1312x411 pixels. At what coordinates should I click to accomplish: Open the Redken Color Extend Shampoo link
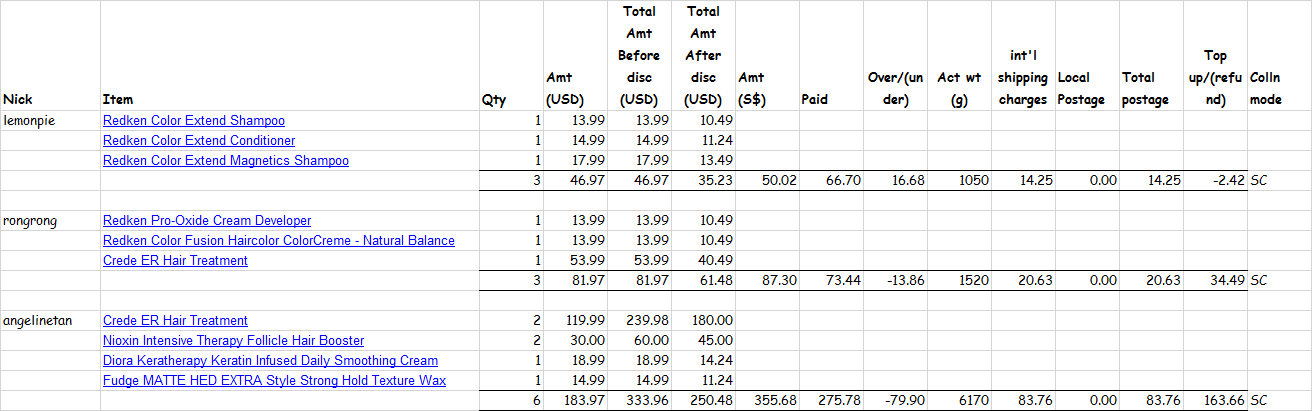coord(194,120)
